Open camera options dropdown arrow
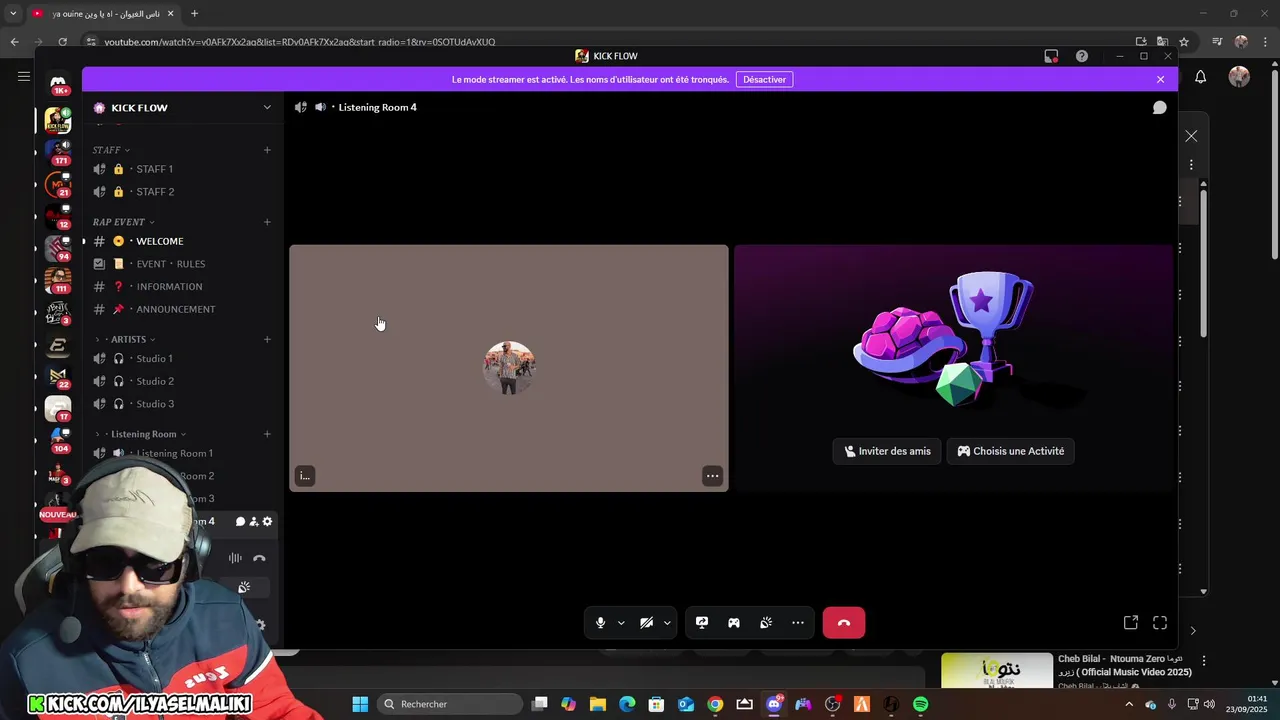 coord(667,622)
